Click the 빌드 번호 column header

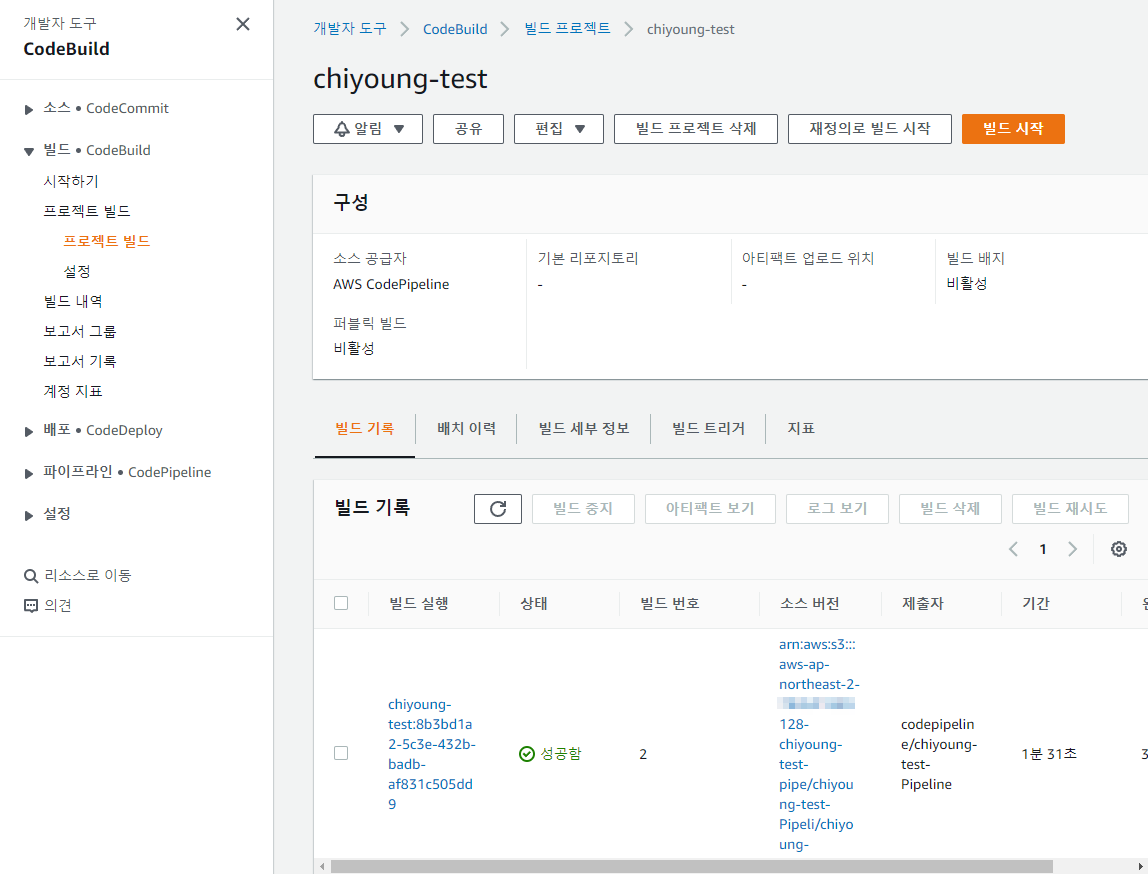pos(670,603)
